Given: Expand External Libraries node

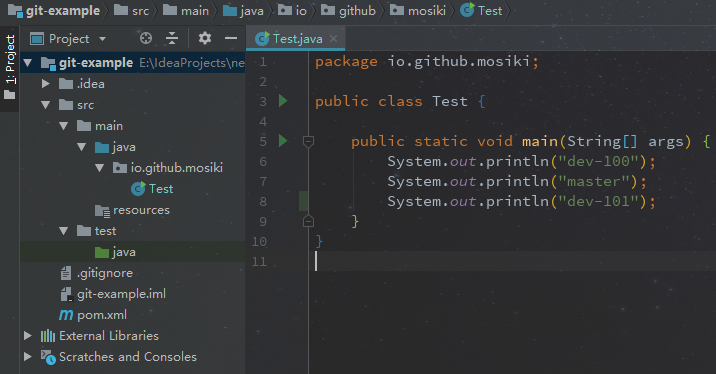Looking at the screenshot, I should [x=28, y=336].
